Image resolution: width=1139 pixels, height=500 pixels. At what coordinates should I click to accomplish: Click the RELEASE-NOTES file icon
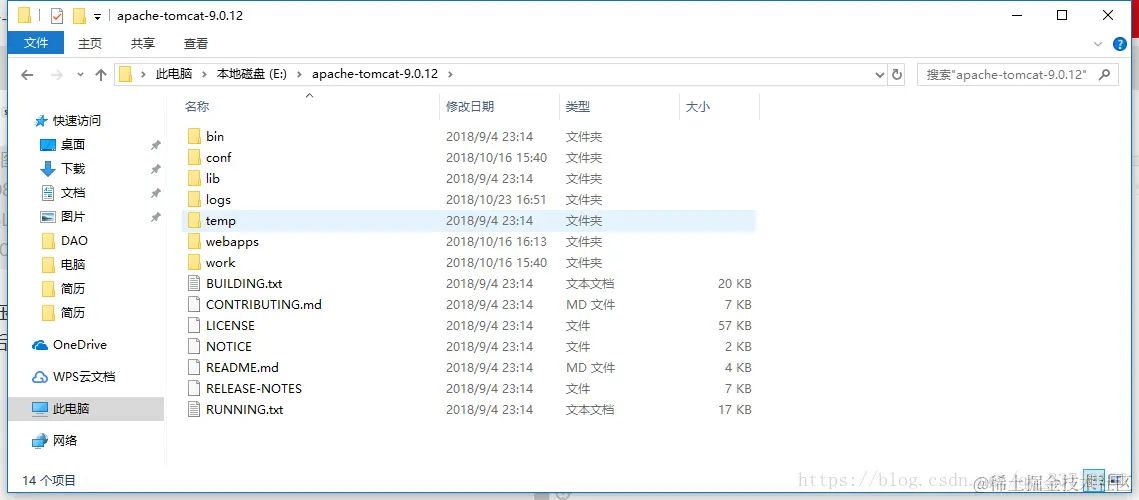pos(193,389)
